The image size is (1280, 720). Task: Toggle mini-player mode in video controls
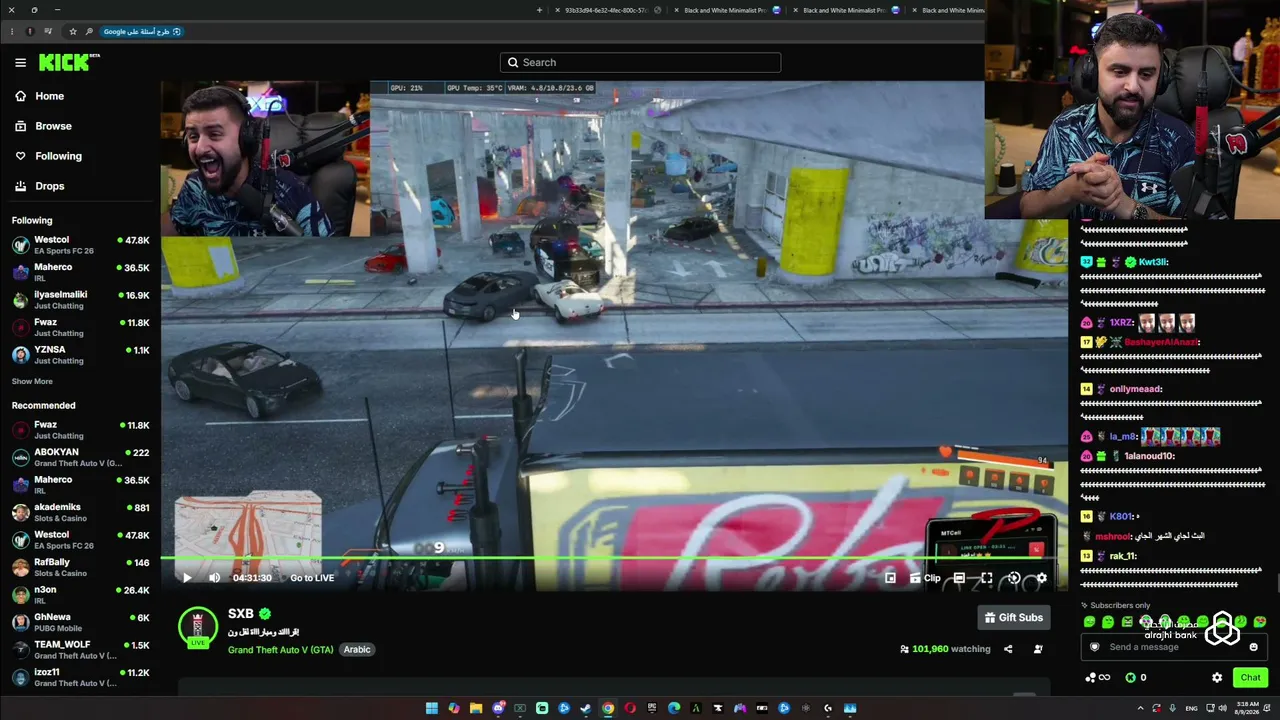pos(890,578)
